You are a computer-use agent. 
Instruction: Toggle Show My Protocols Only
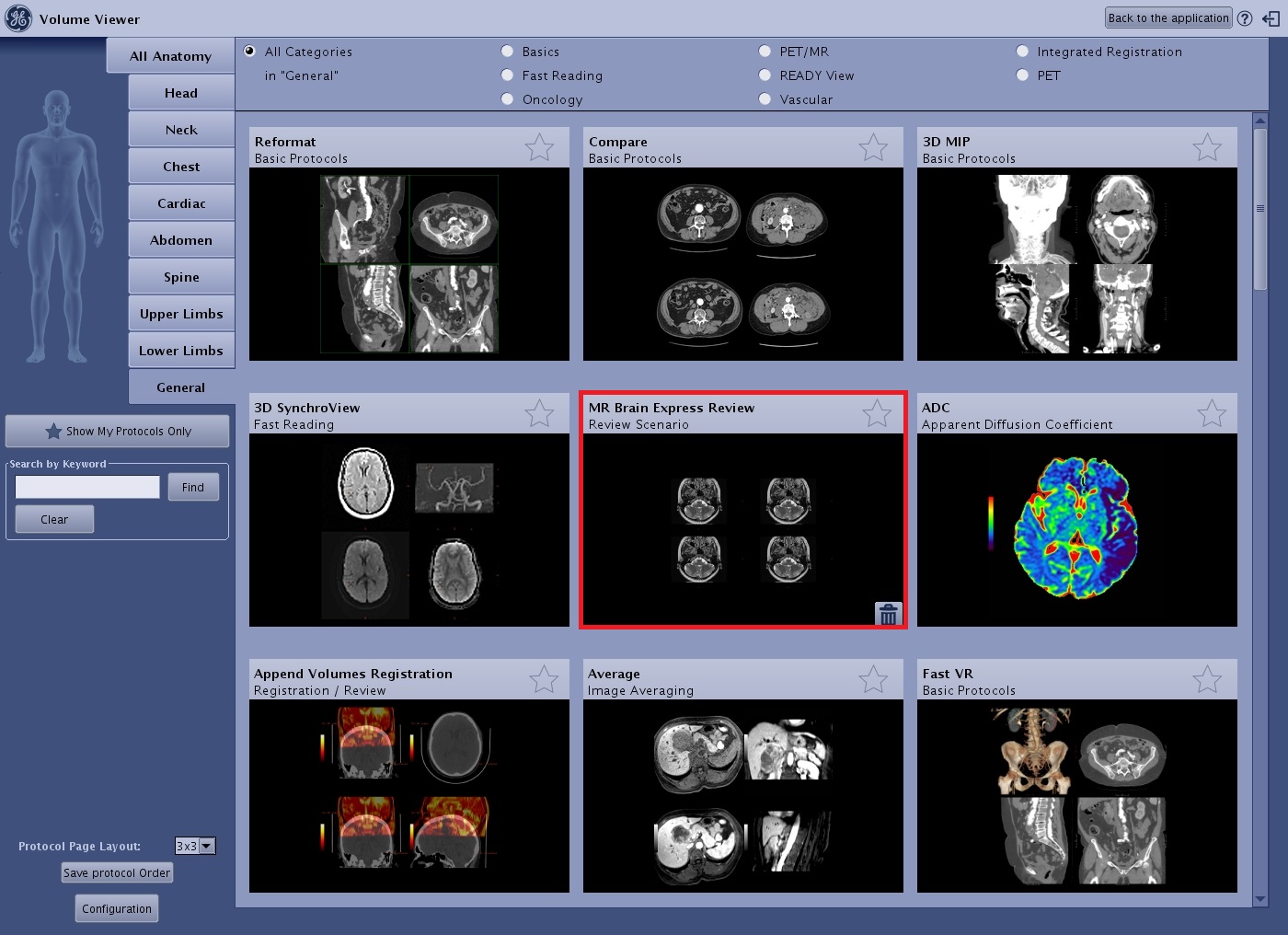pyautogui.click(x=118, y=431)
